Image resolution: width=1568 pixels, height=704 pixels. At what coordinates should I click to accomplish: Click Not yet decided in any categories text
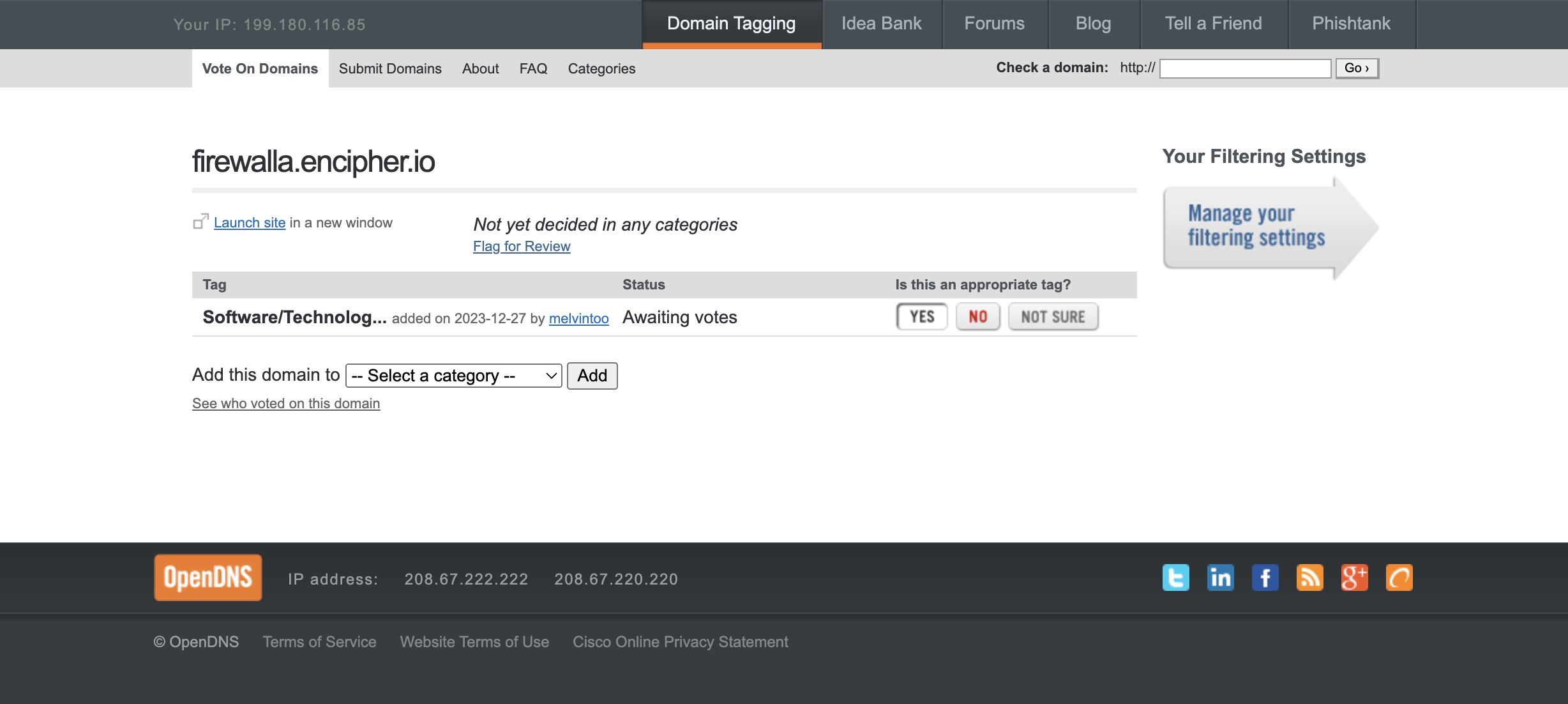tap(605, 224)
